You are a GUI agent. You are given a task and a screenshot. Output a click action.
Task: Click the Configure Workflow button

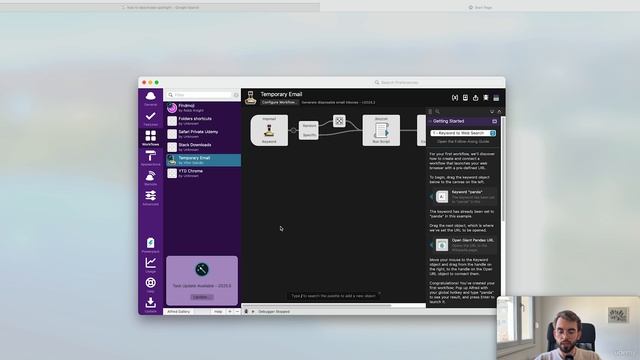(x=280, y=102)
